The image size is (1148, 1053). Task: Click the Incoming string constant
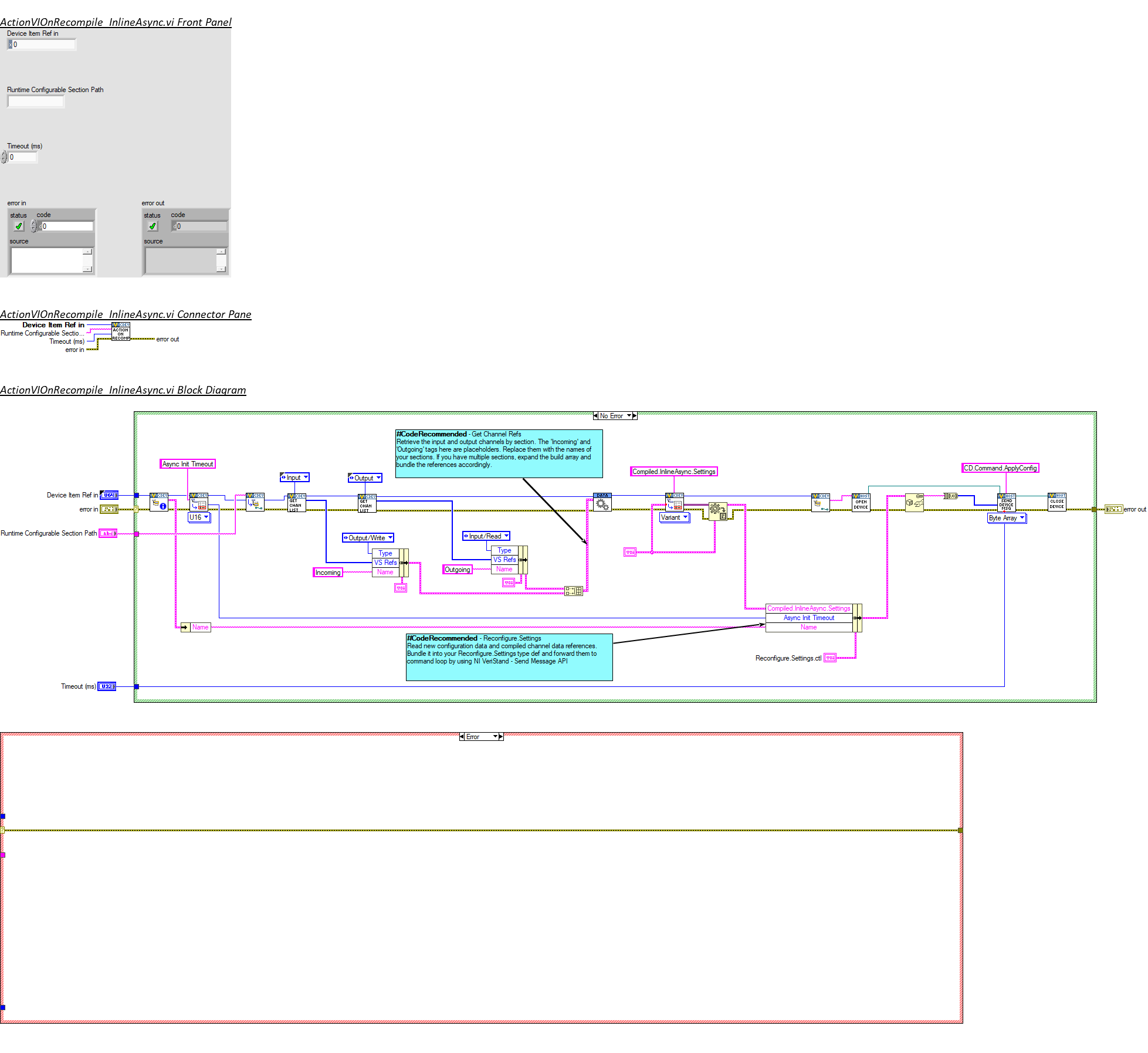pos(327,573)
